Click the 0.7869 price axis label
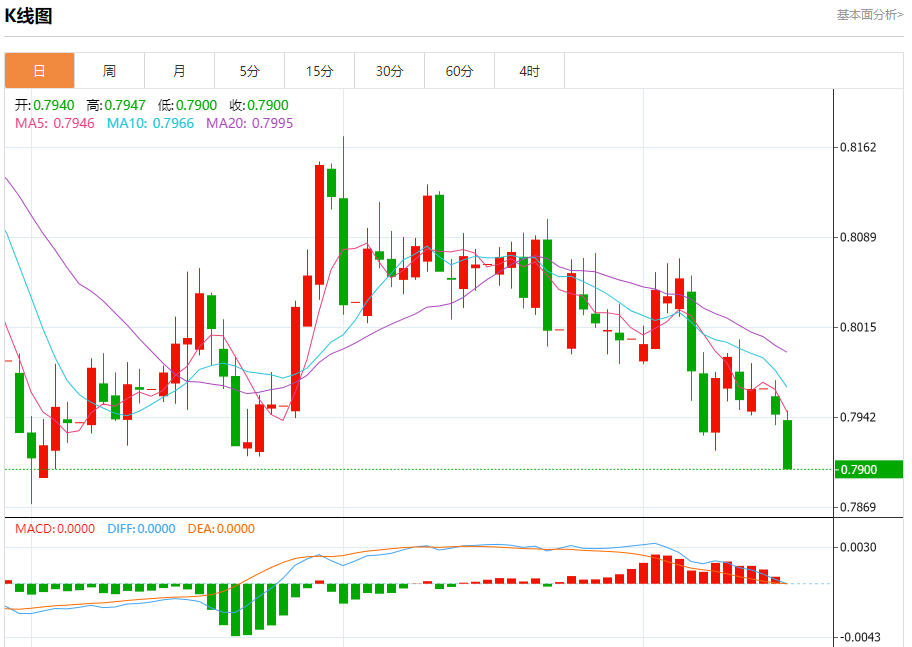This screenshot has height=647, width=912. point(858,507)
